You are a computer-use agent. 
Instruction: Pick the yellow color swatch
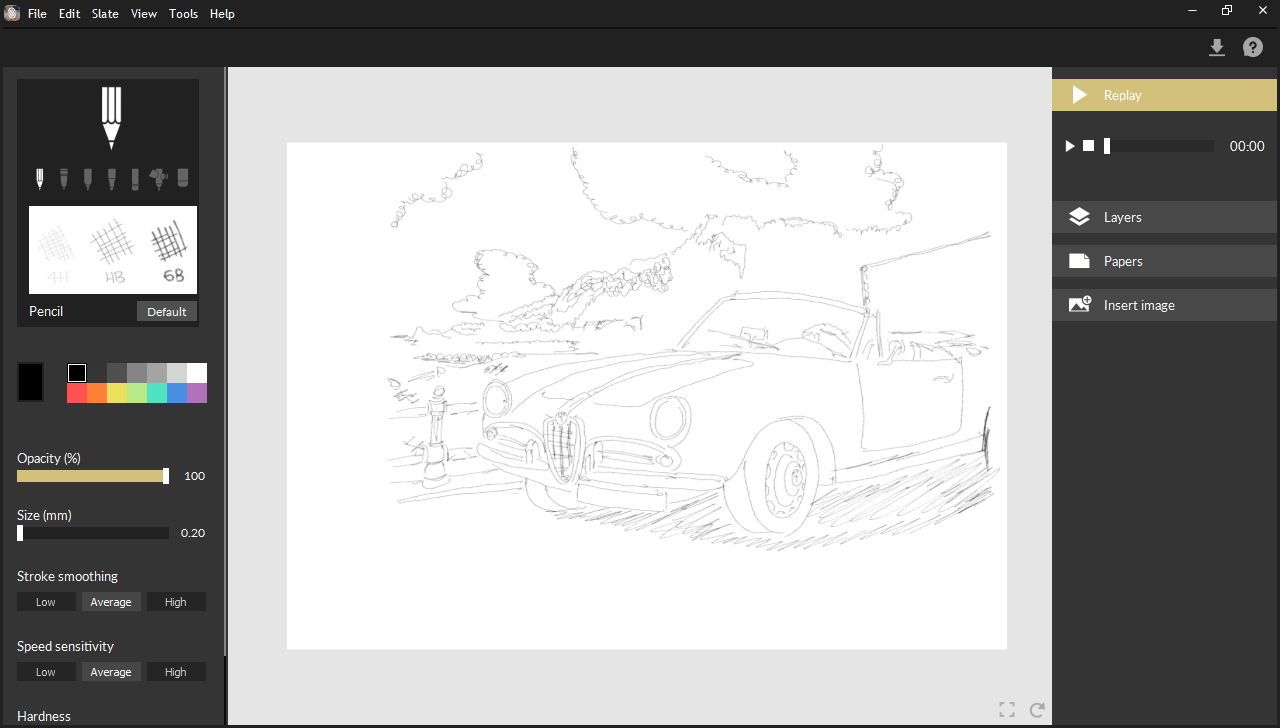click(117, 393)
